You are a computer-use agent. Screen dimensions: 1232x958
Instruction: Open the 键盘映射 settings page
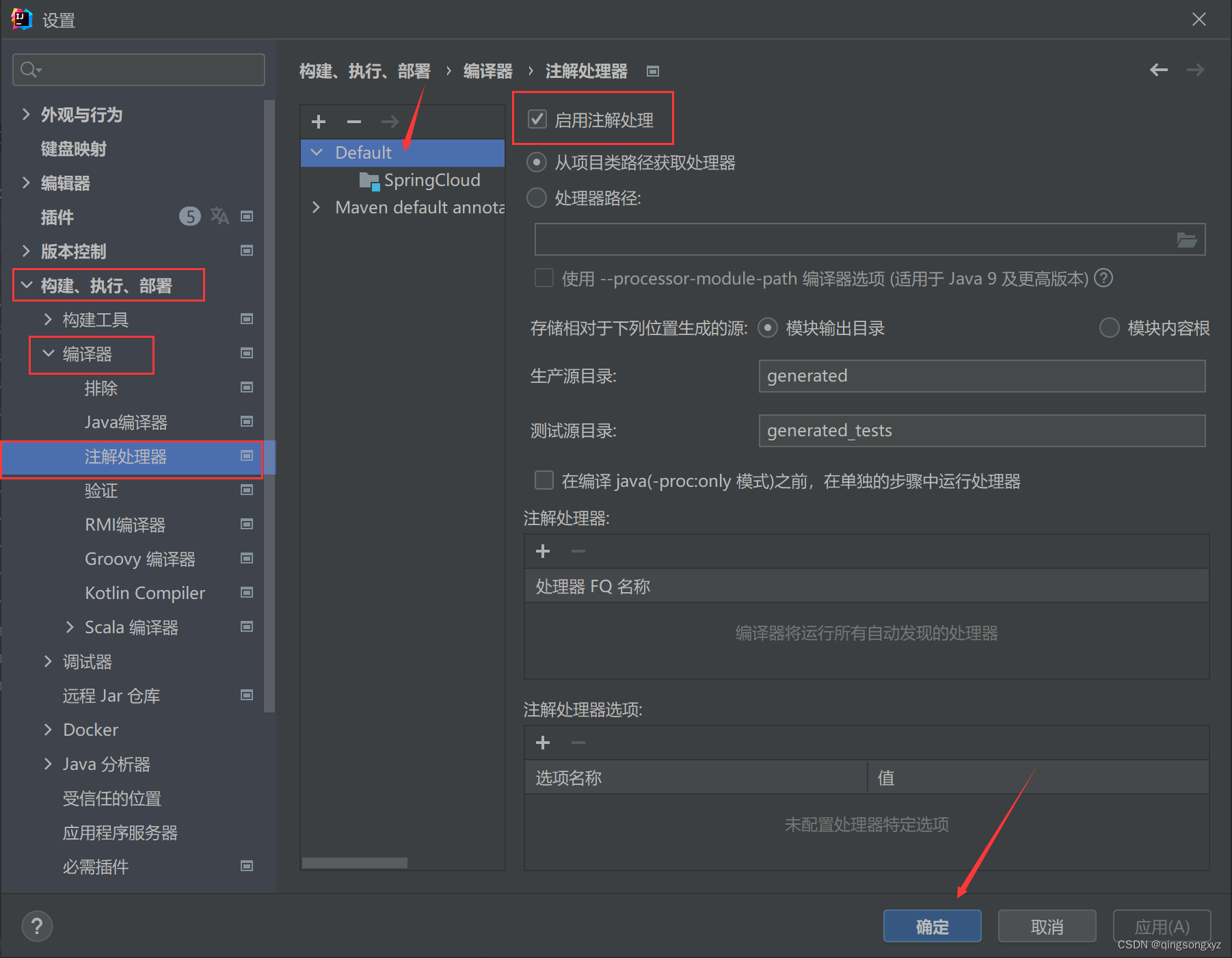point(74,148)
